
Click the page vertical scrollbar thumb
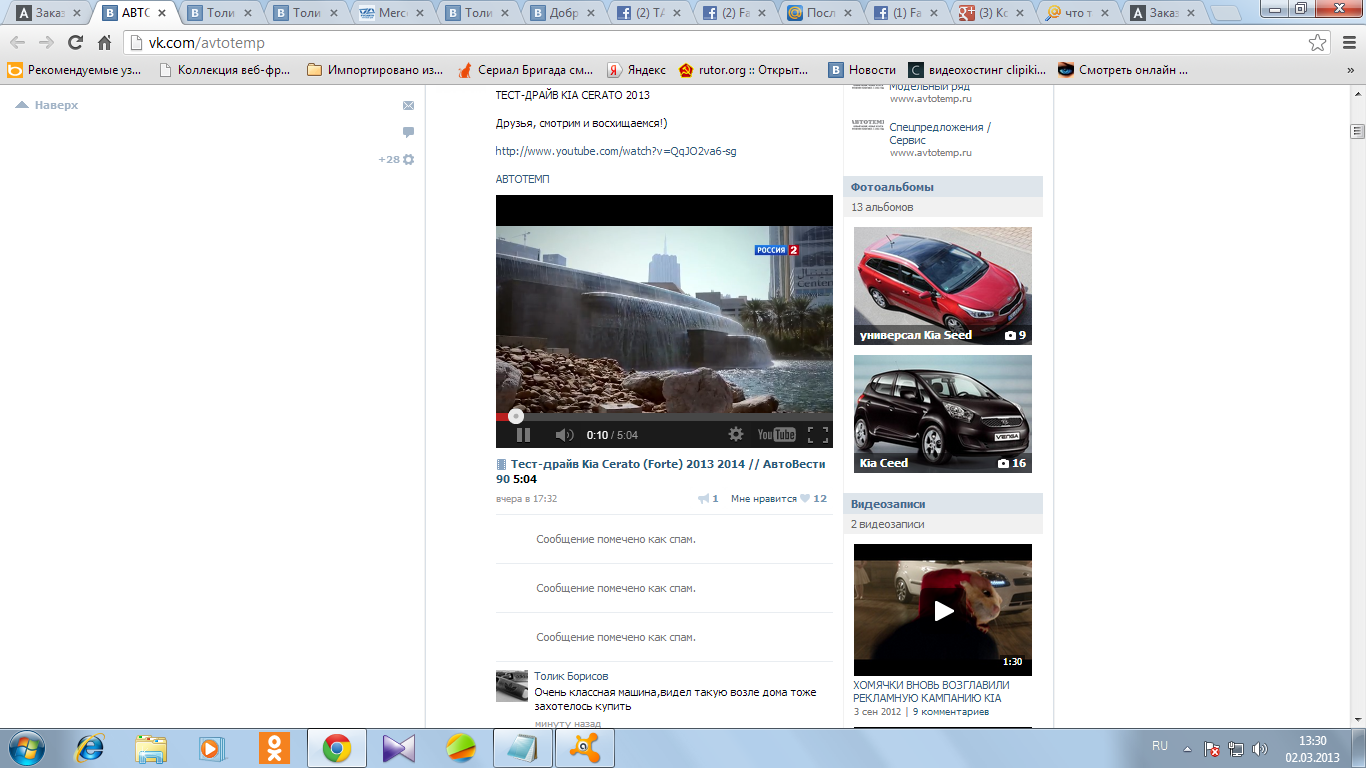point(1357,131)
